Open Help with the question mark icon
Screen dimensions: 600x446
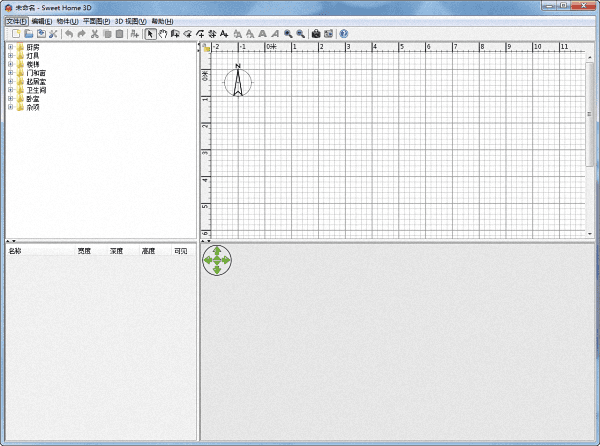[344, 33]
